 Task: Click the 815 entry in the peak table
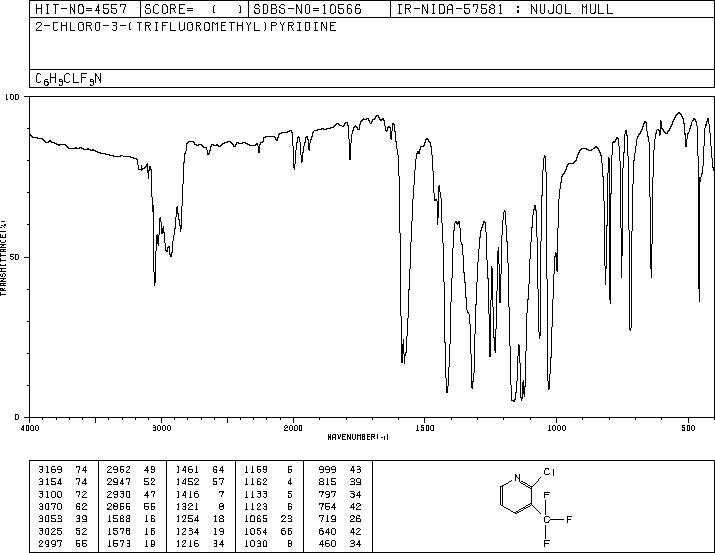coord(327,481)
